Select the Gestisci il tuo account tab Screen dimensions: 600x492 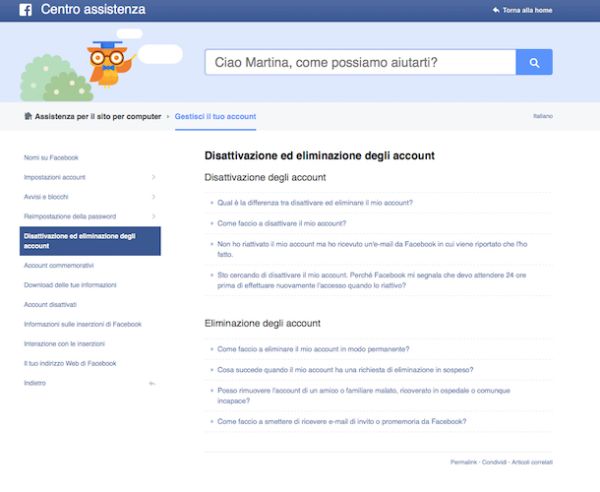coord(215,116)
